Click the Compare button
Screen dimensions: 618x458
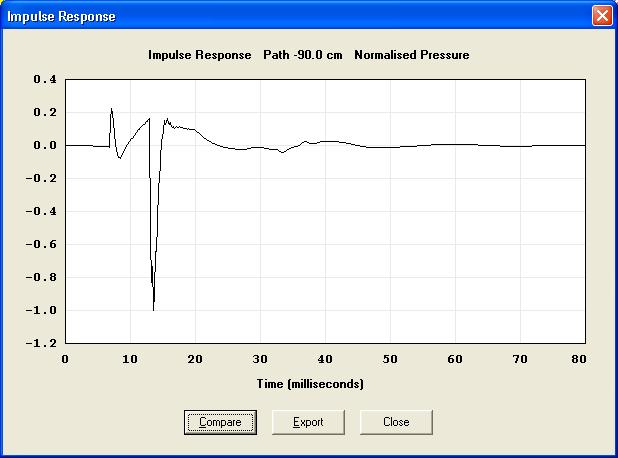(x=220, y=422)
